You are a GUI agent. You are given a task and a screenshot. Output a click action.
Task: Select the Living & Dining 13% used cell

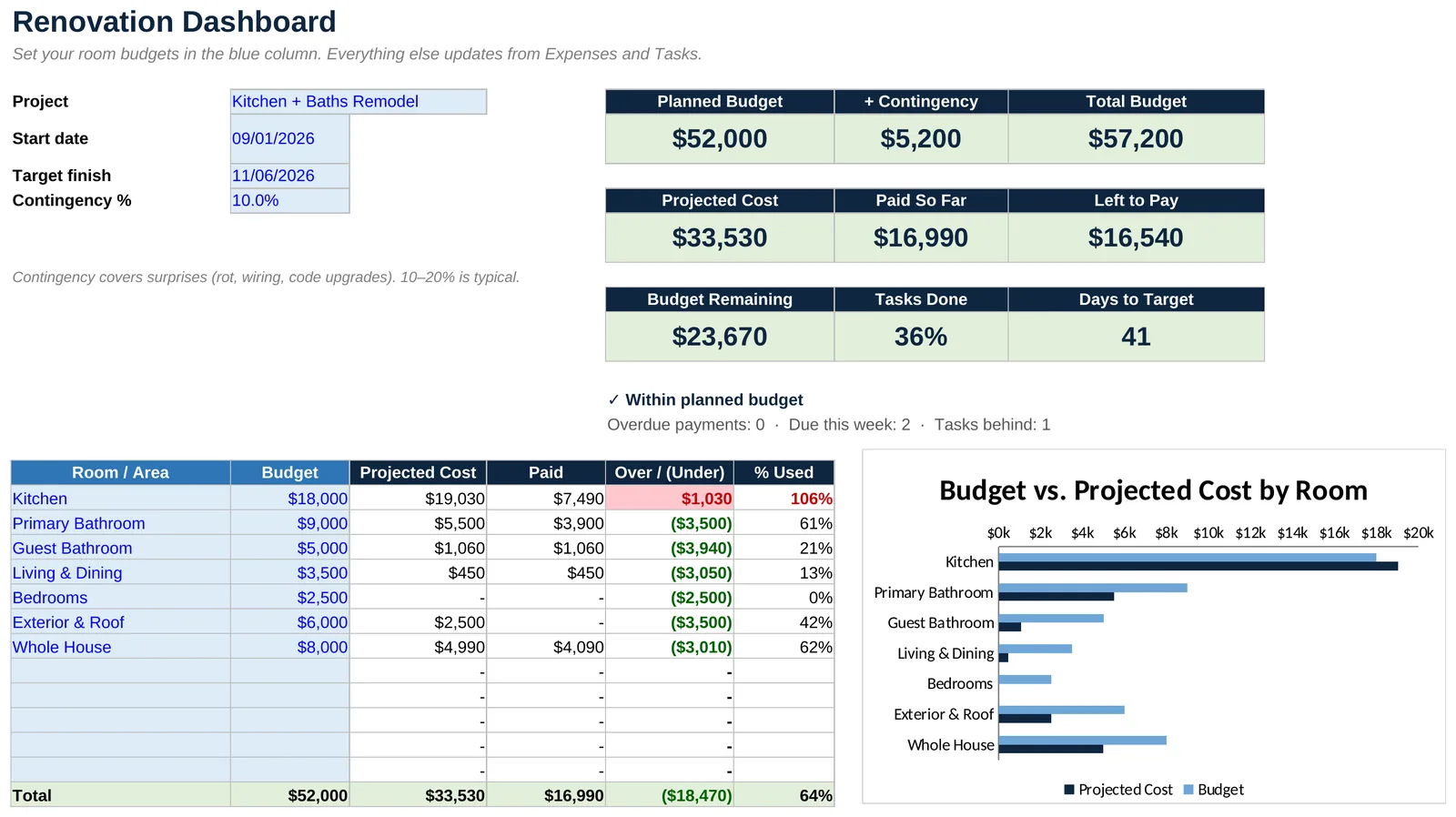(784, 573)
